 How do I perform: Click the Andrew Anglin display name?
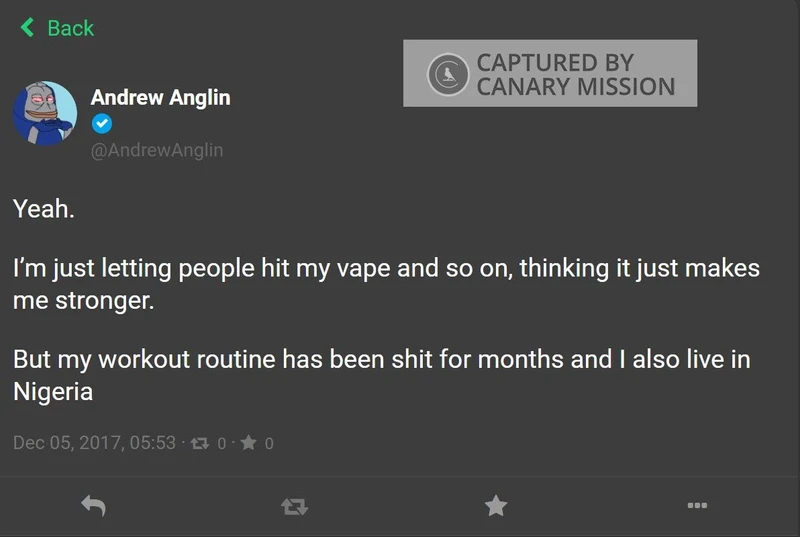tap(160, 97)
